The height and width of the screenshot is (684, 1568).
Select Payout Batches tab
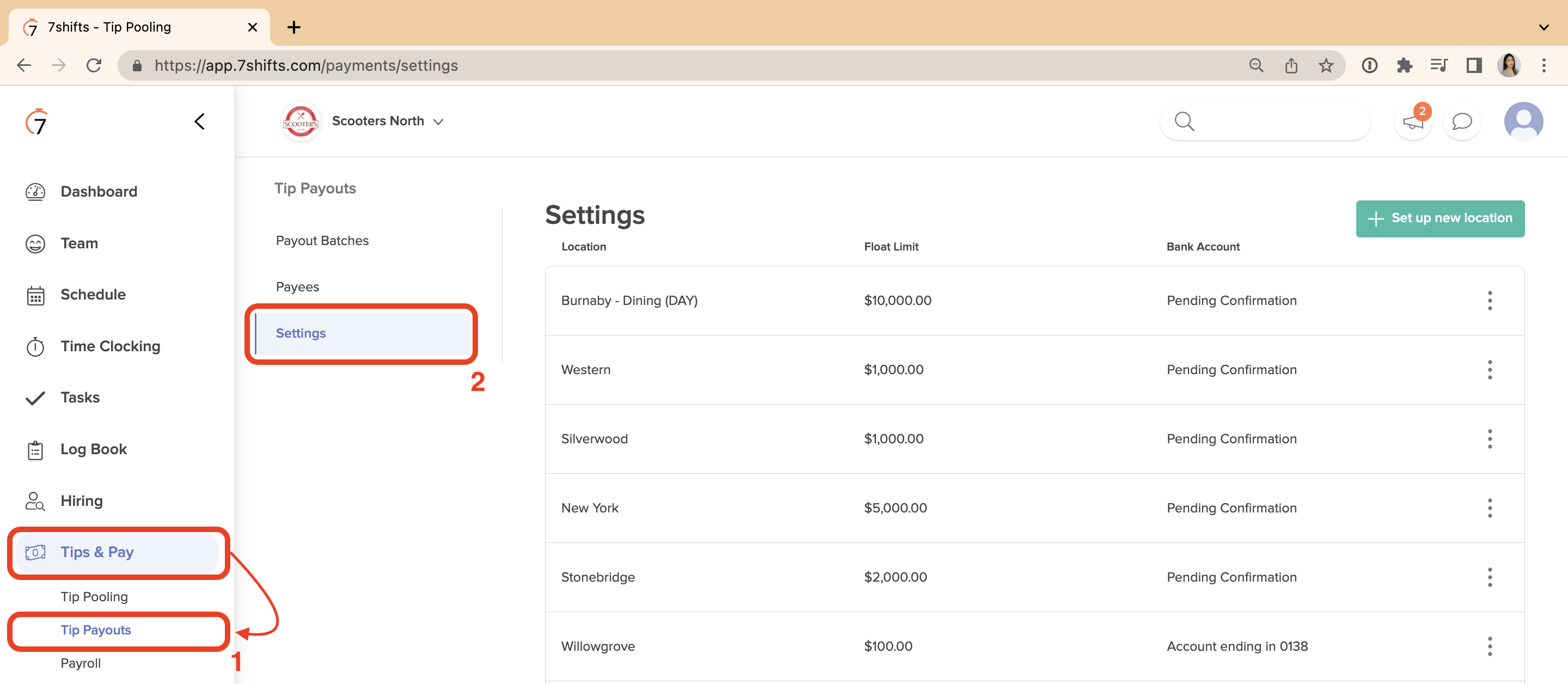(x=322, y=241)
